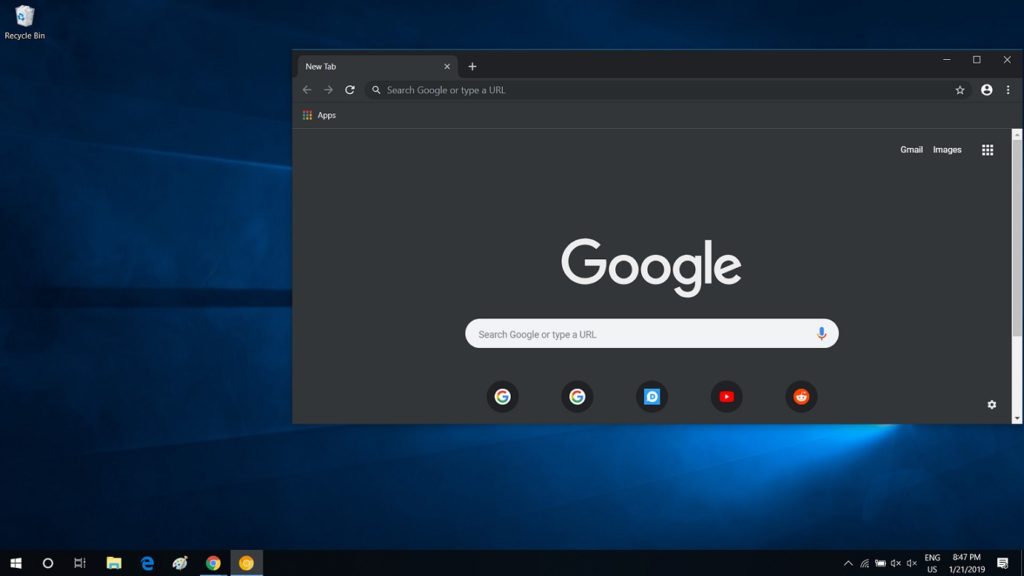Bookmark this page using the star icon
Screen dimensions: 1024x576
click(x=960, y=89)
